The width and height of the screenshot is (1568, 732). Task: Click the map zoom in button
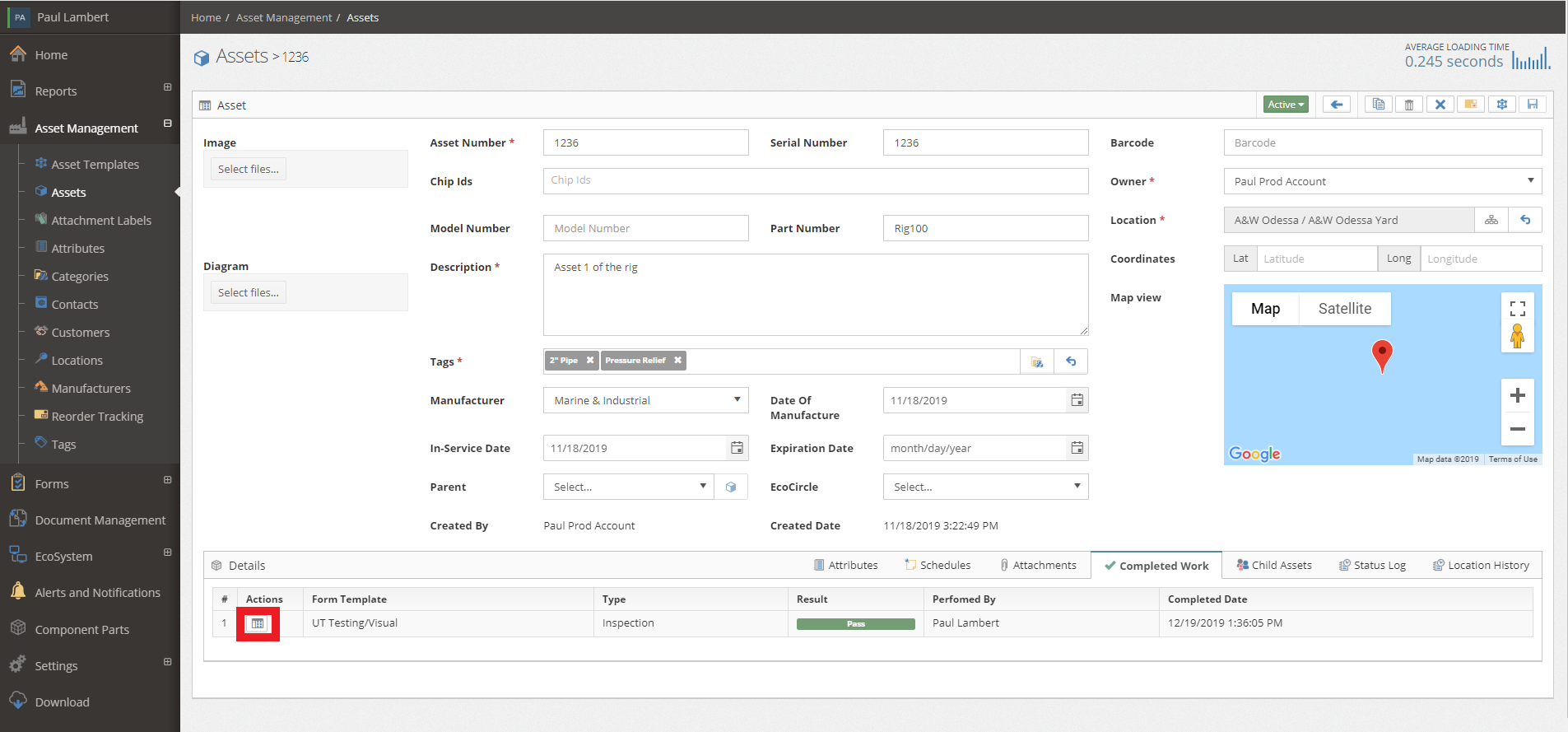tap(1518, 395)
